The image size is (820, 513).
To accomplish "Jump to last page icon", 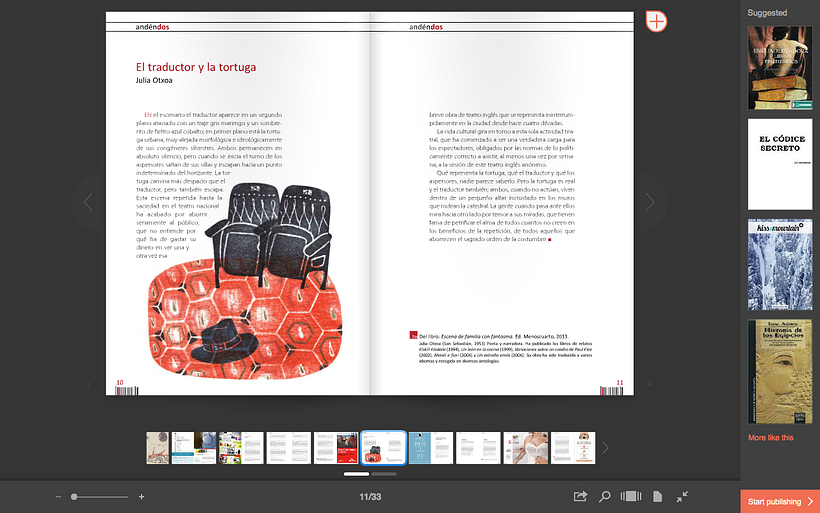I will click(650, 384).
